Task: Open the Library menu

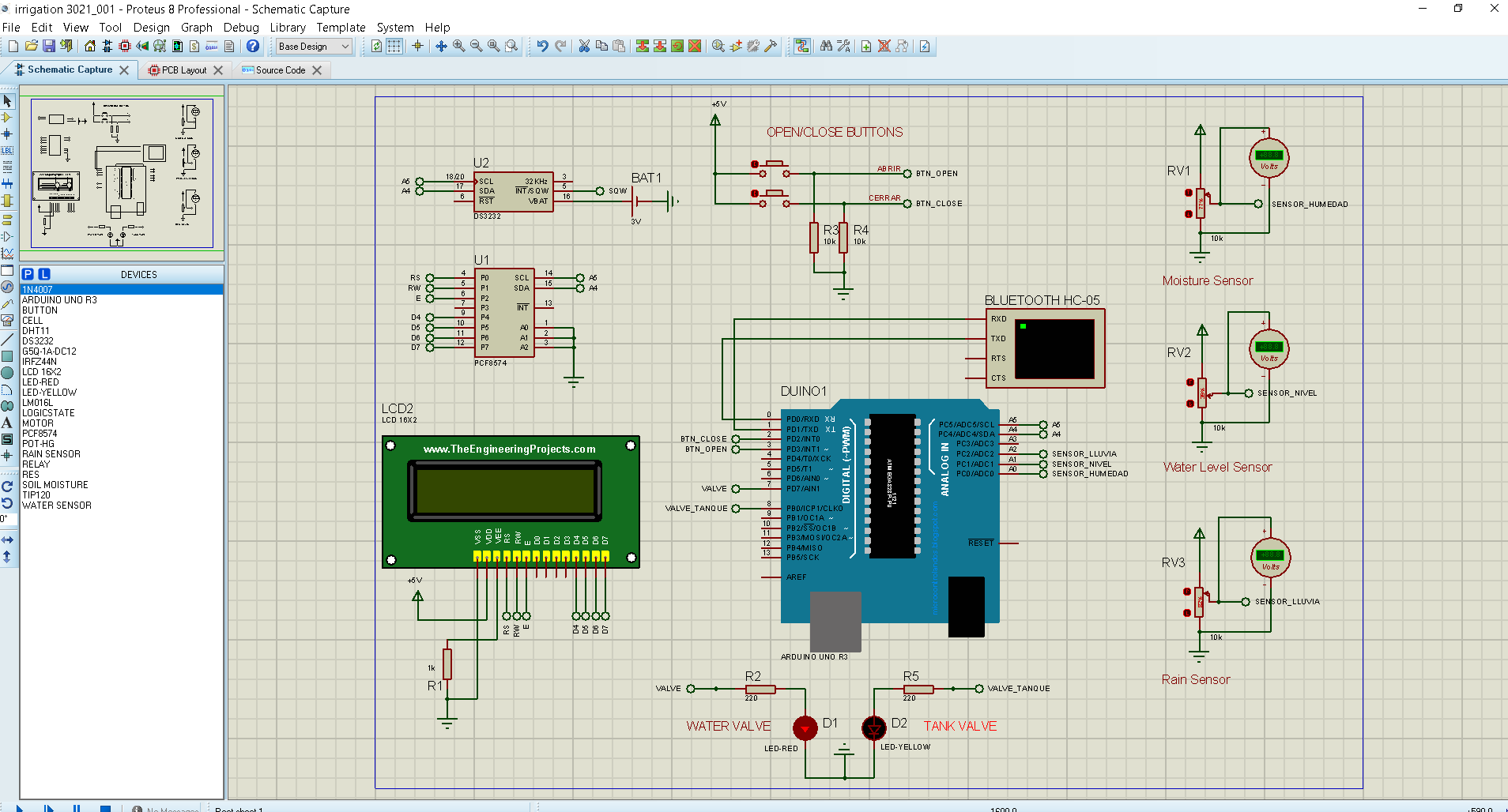Action: click(288, 28)
